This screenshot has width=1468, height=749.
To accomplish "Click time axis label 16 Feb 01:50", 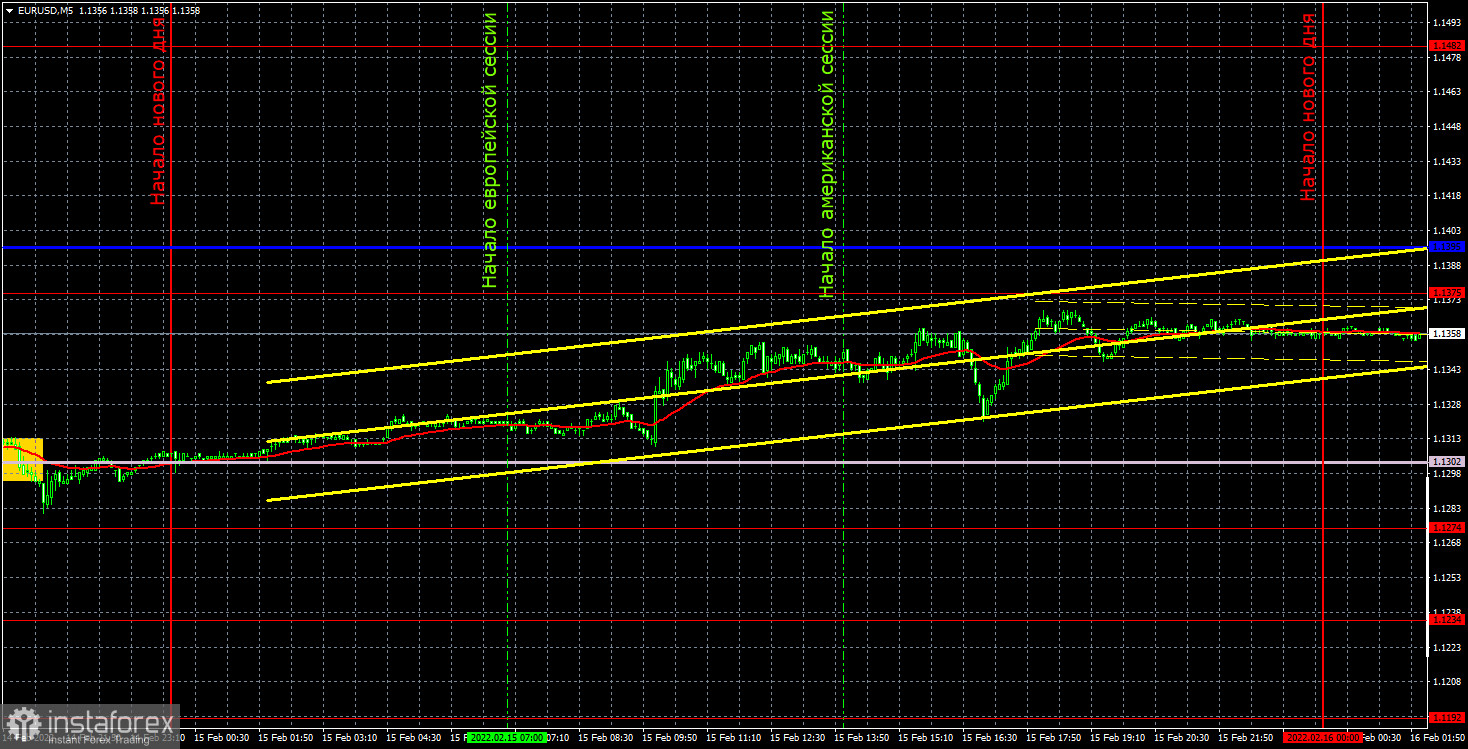I will coord(1437,737).
